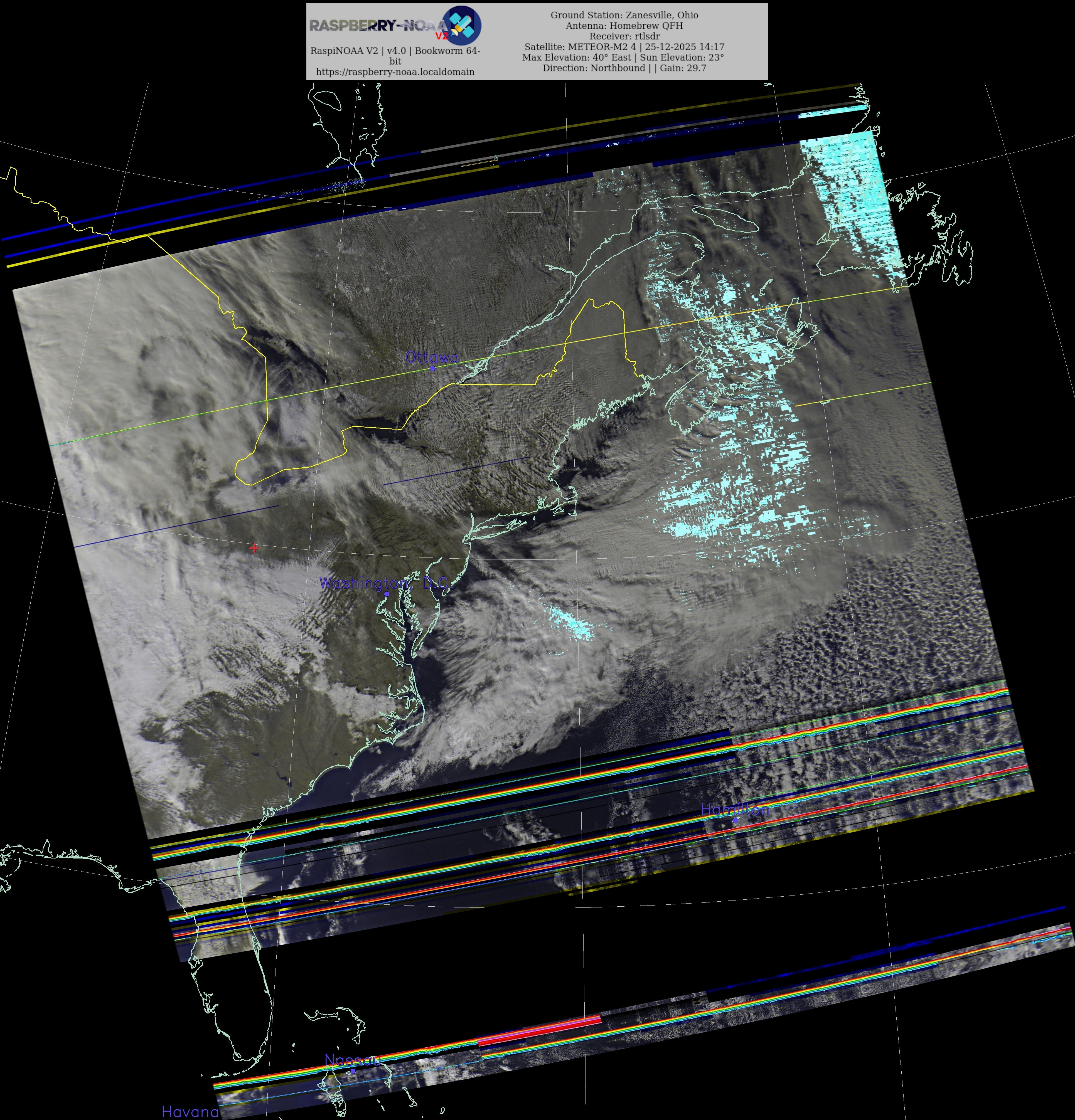Click the red cross ground station marker
Screen dimensions: 1075x1120
click(254, 548)
